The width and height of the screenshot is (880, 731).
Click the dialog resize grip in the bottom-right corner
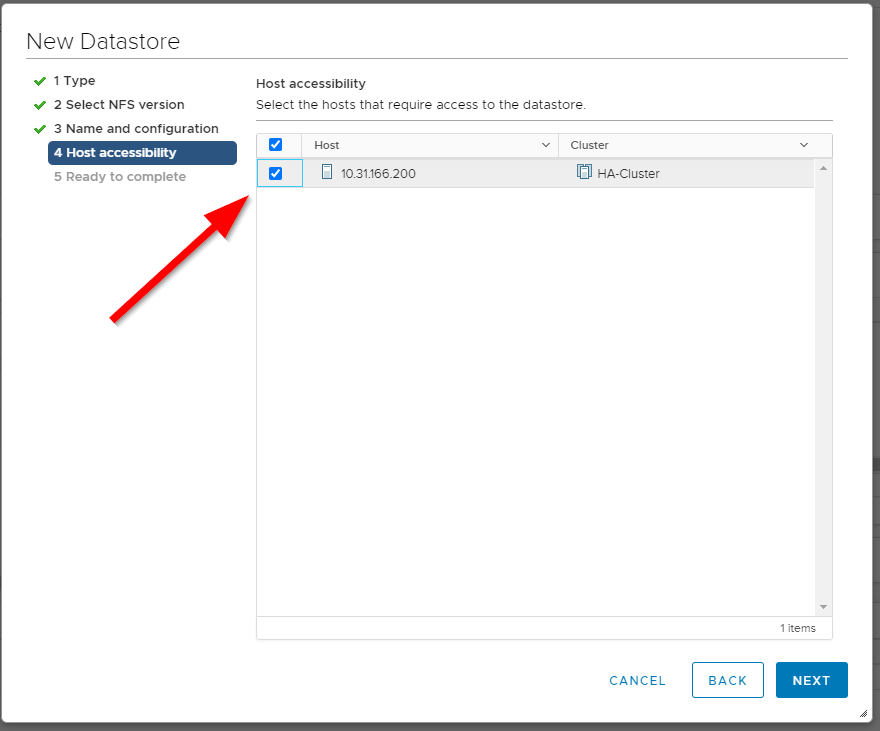[863, 714]
